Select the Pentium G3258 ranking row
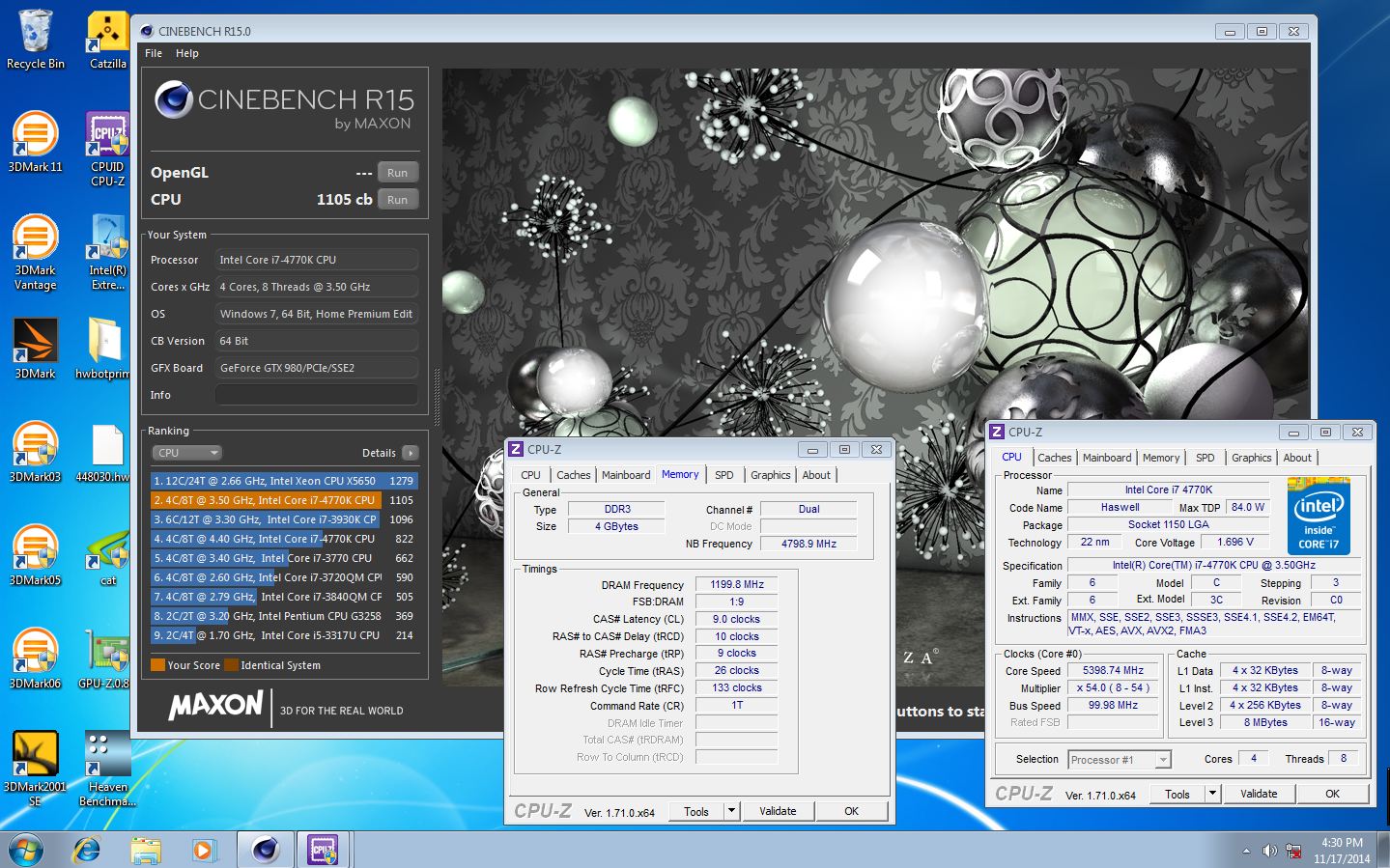The width and height of the screenshot is (1390, 868). pyautogui.click(x=284, y=616)
